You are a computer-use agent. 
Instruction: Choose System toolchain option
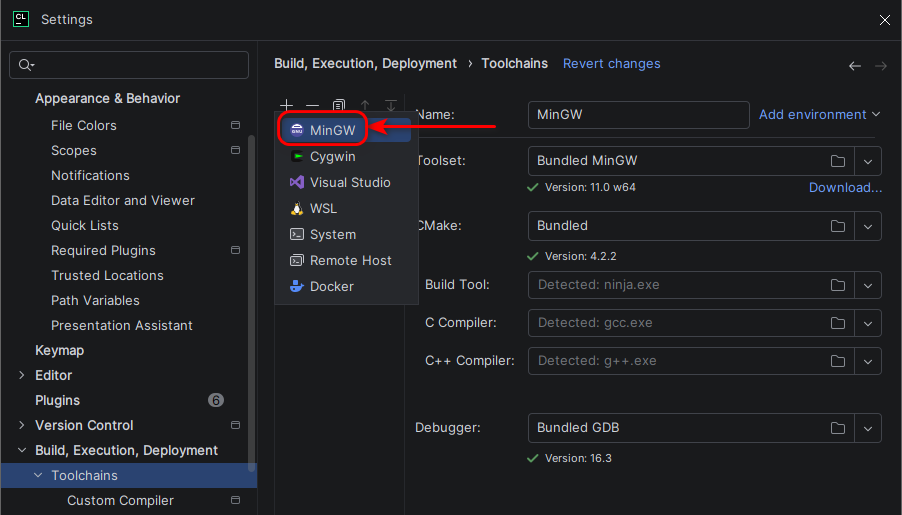point(346,234)
